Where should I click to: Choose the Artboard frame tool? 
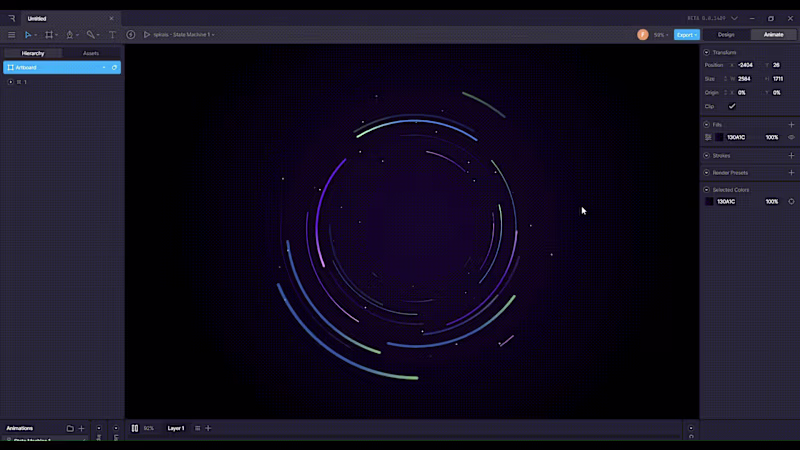(x=49, y=35)
